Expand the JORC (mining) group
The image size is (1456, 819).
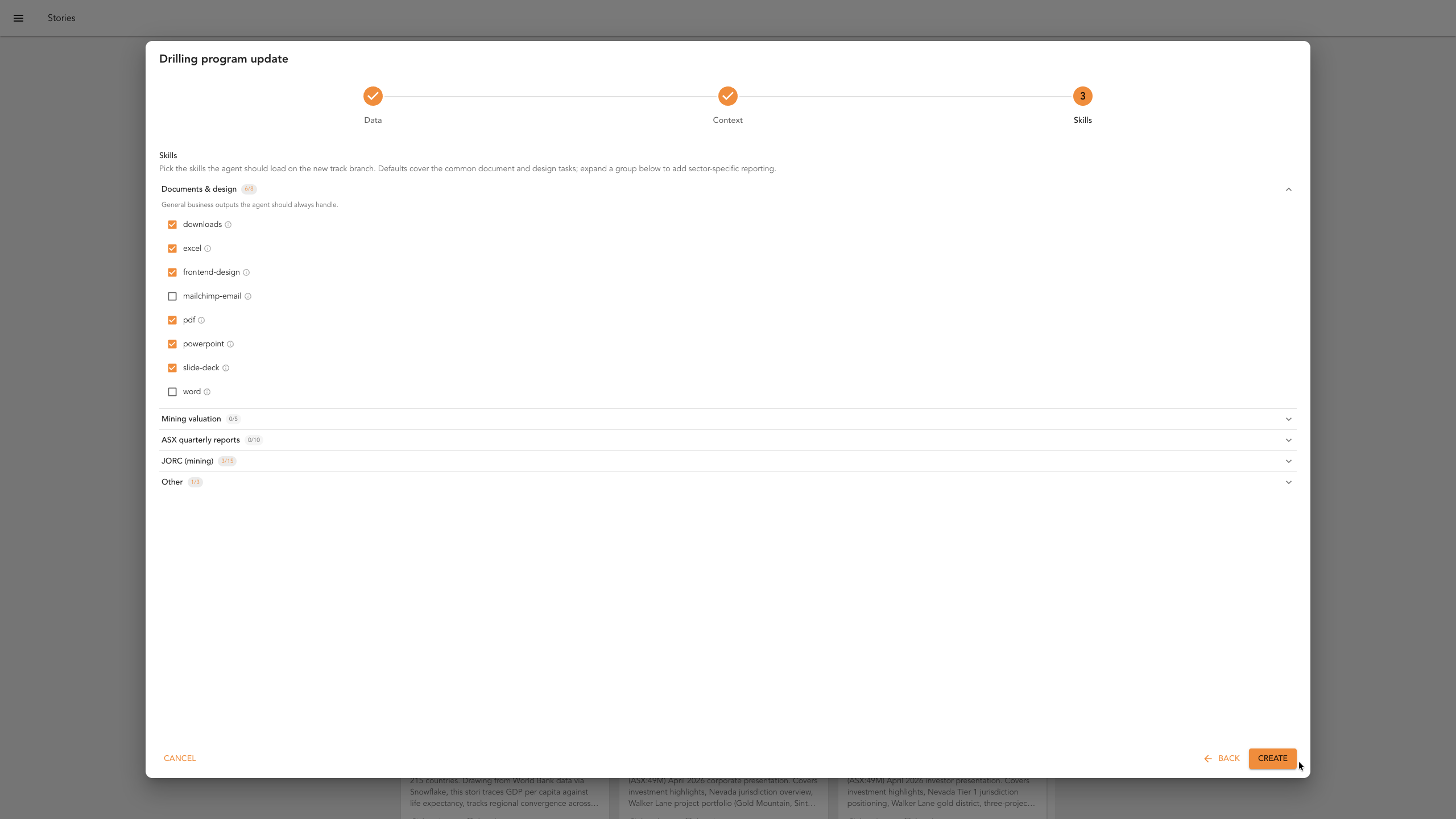[x=728, y=461]
